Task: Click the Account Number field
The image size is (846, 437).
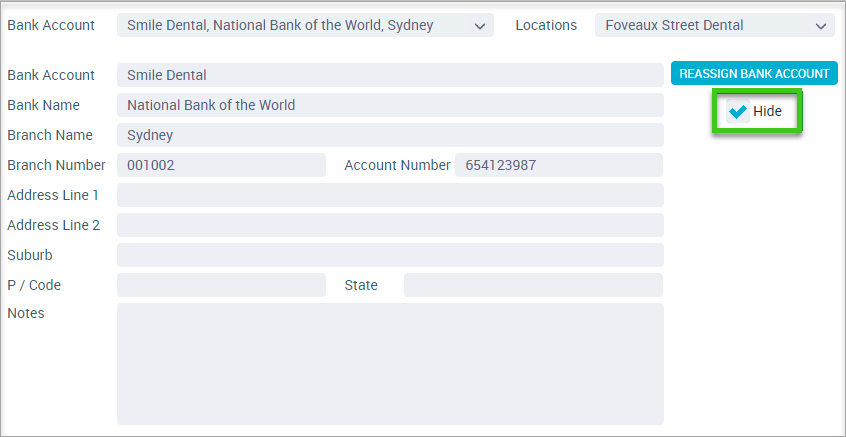Action: (558, 165)
